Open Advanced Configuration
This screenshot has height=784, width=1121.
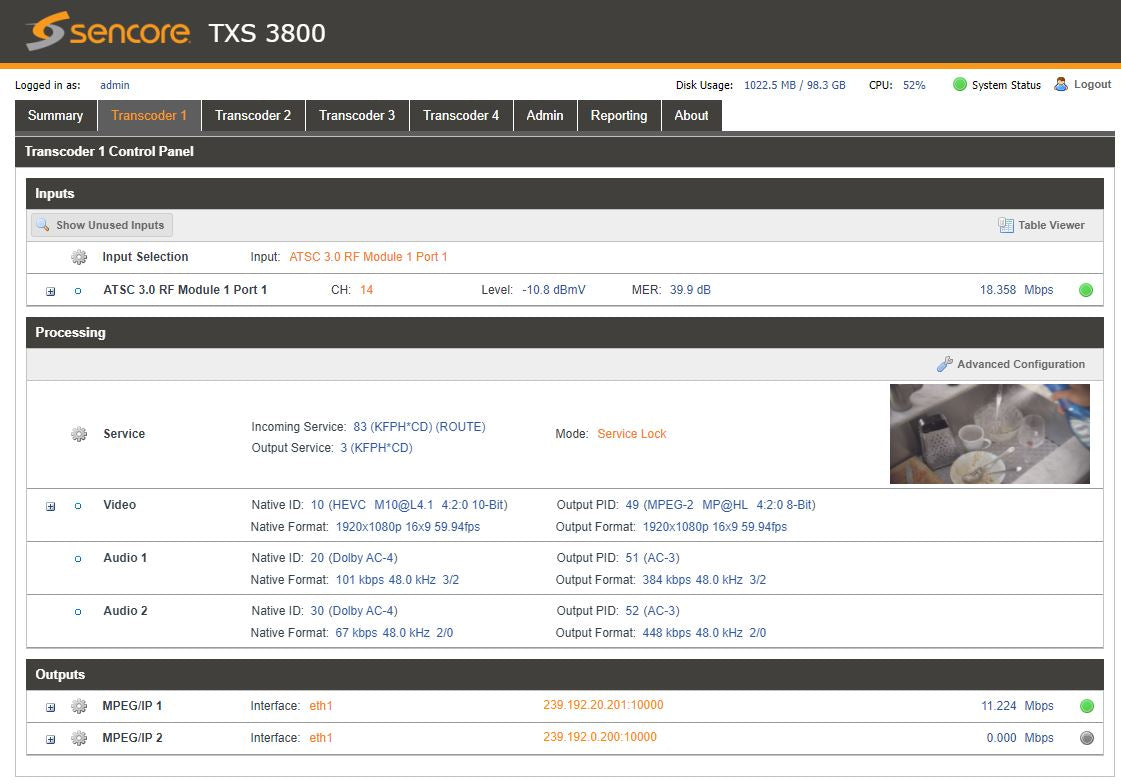(1011, 364)
